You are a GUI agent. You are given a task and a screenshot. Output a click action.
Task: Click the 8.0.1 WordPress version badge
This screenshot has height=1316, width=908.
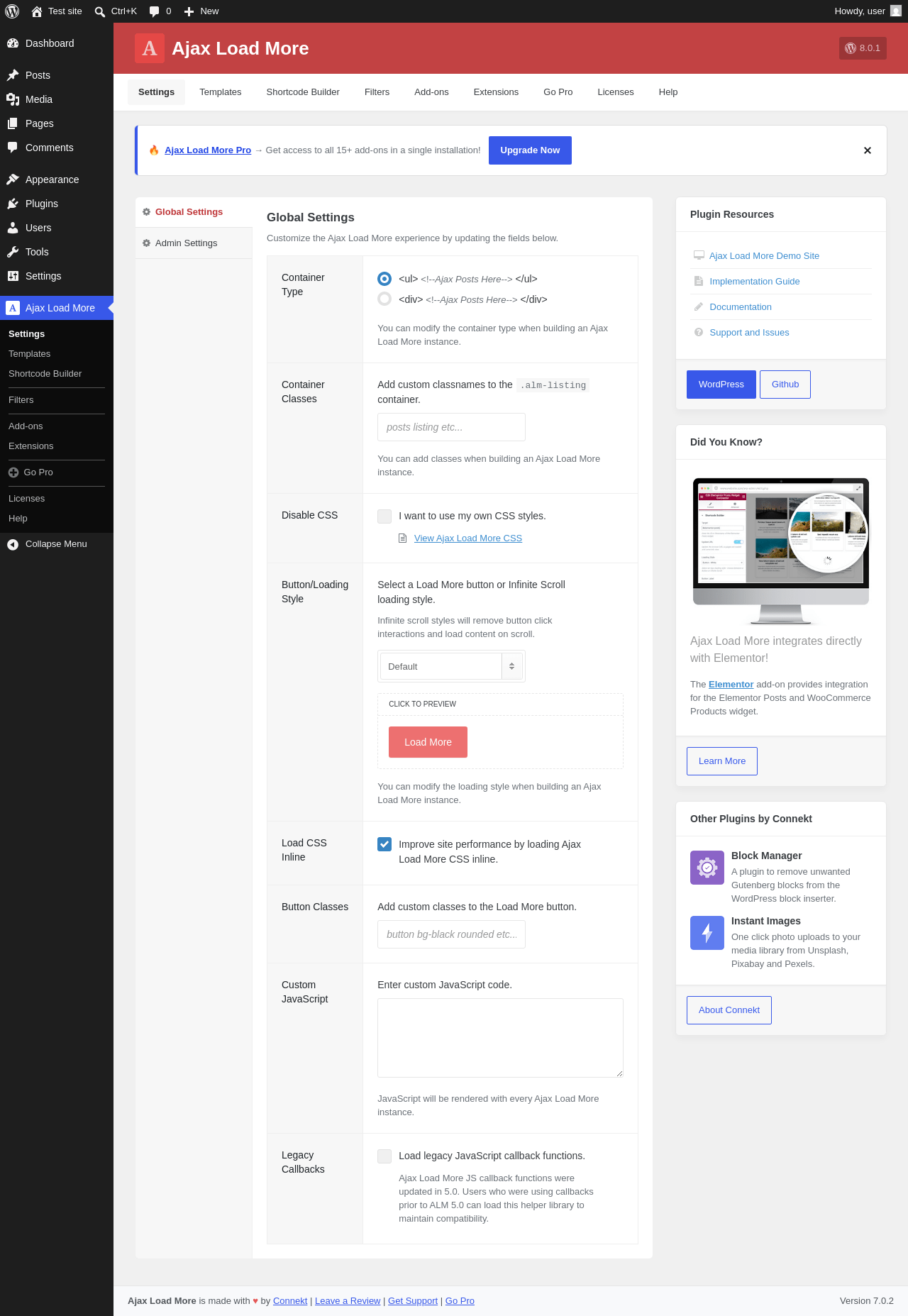pos(863,48)
